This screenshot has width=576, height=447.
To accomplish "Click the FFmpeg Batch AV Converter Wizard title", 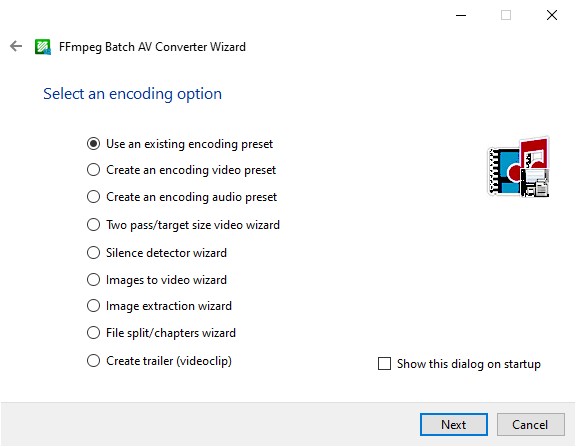I will [x=152, y=47].
